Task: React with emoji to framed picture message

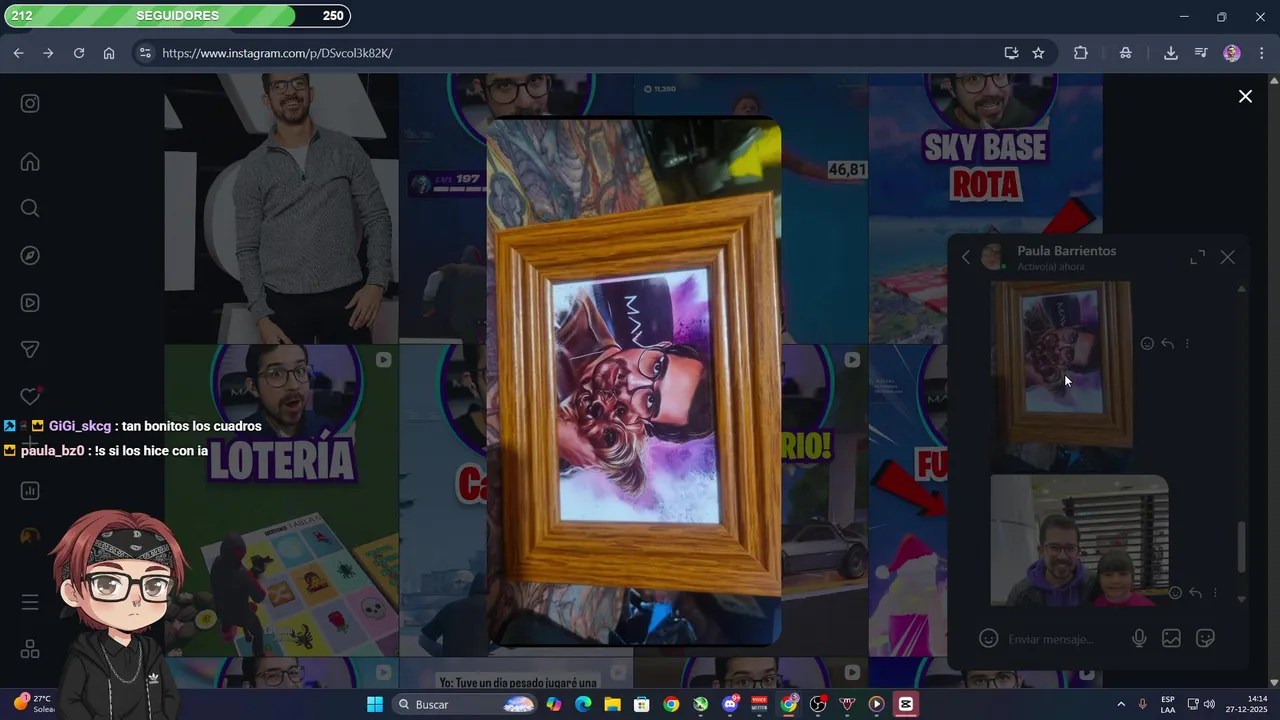Action: [x=1147, y=343]
